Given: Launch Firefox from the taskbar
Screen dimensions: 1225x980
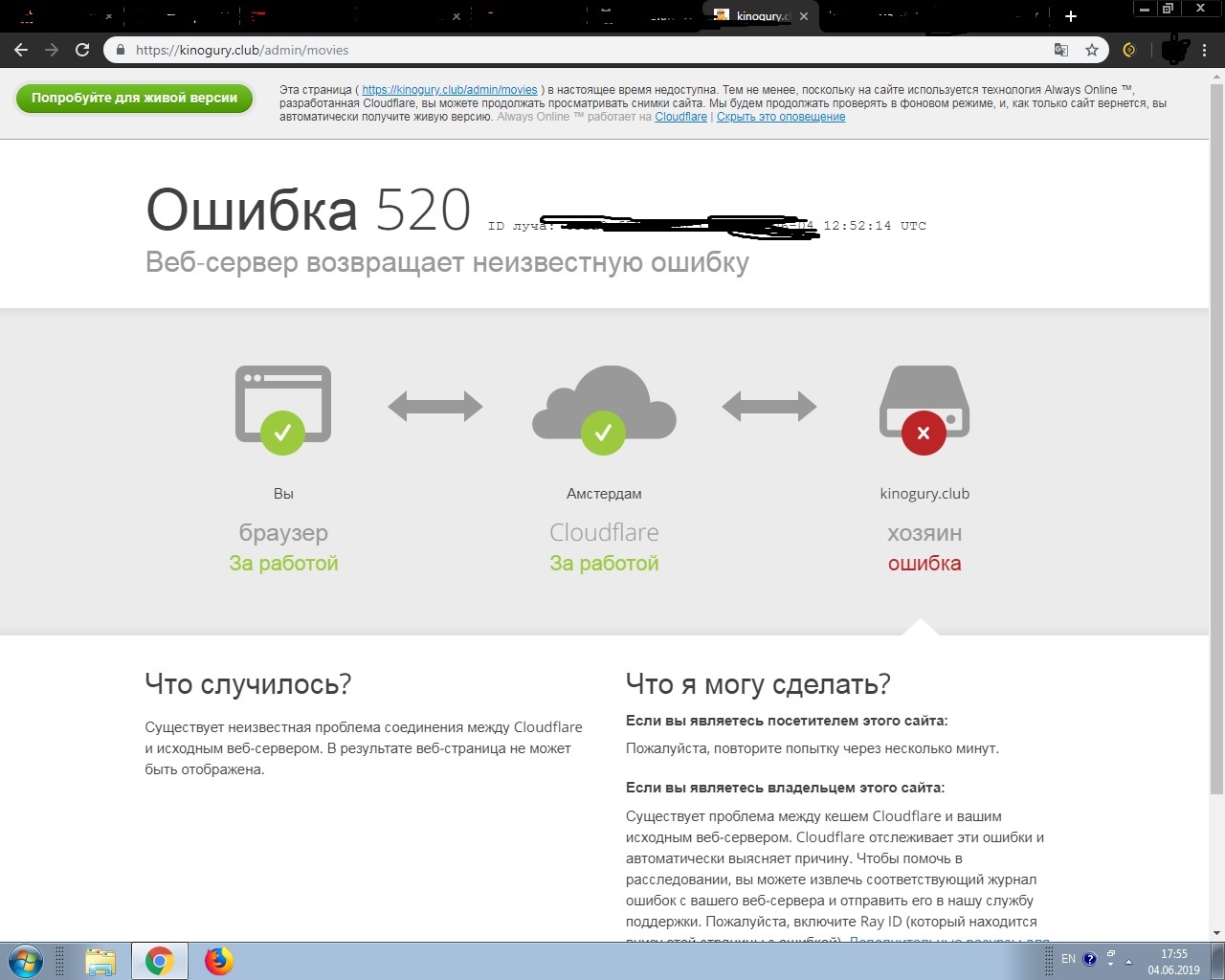Looking at the screenshot, I should tap(219, 961).
